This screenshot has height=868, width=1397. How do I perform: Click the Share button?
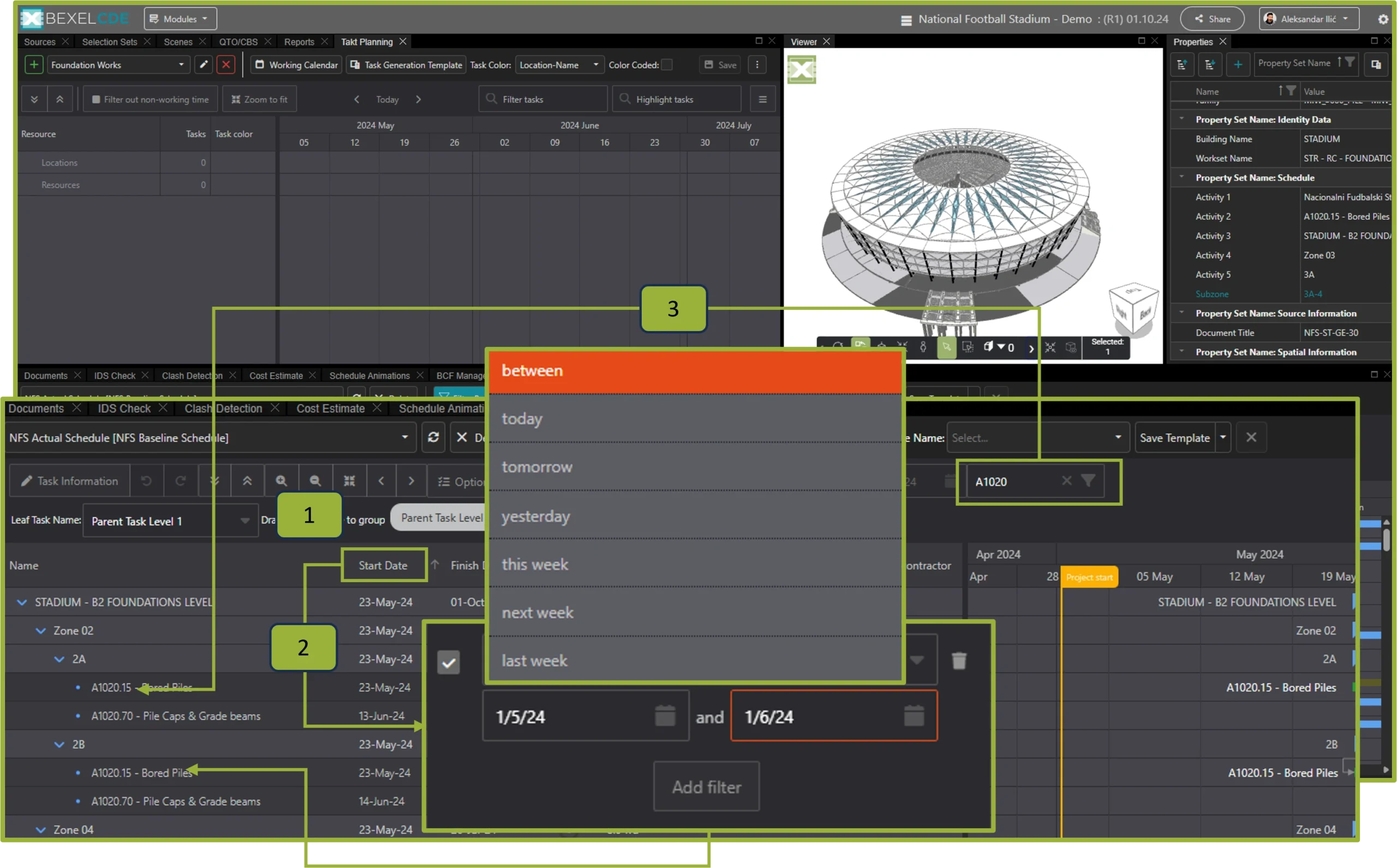tap(1212, 19)
